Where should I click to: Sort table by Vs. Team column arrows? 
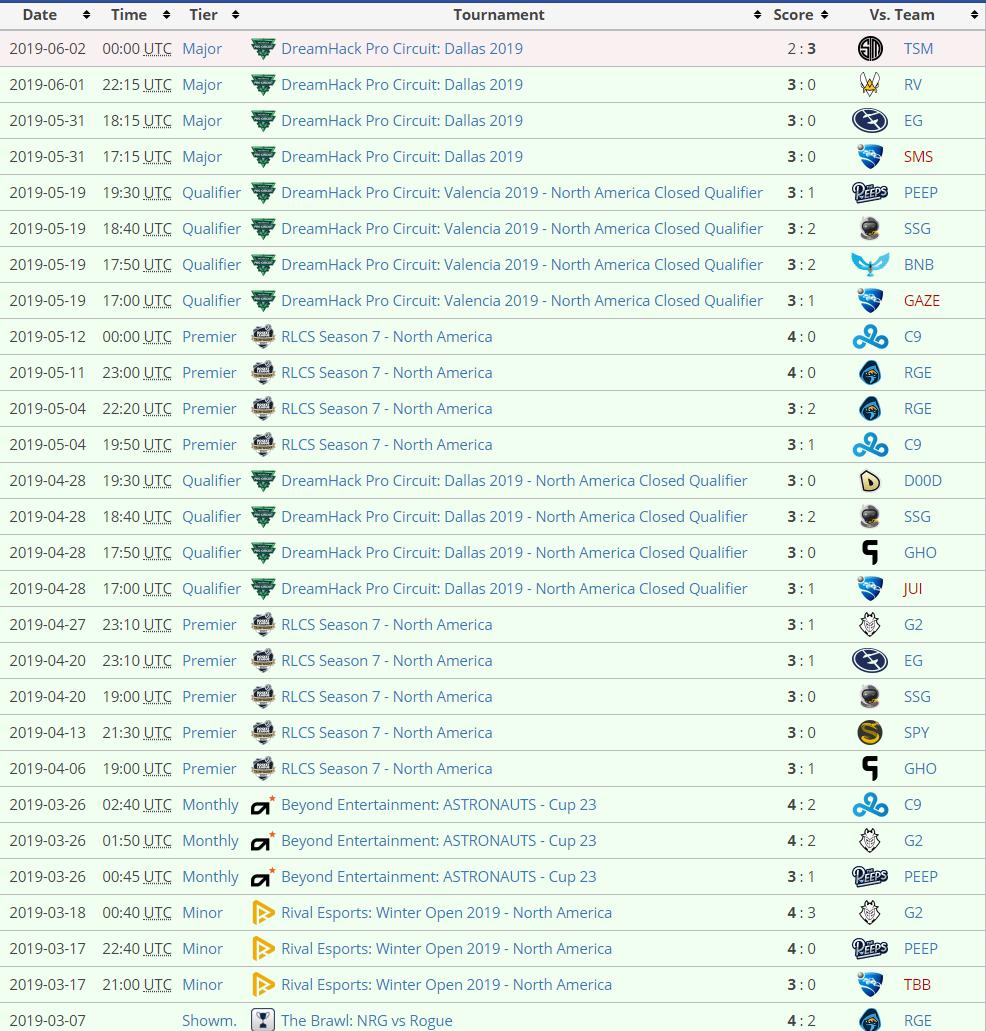pos(974,15)
